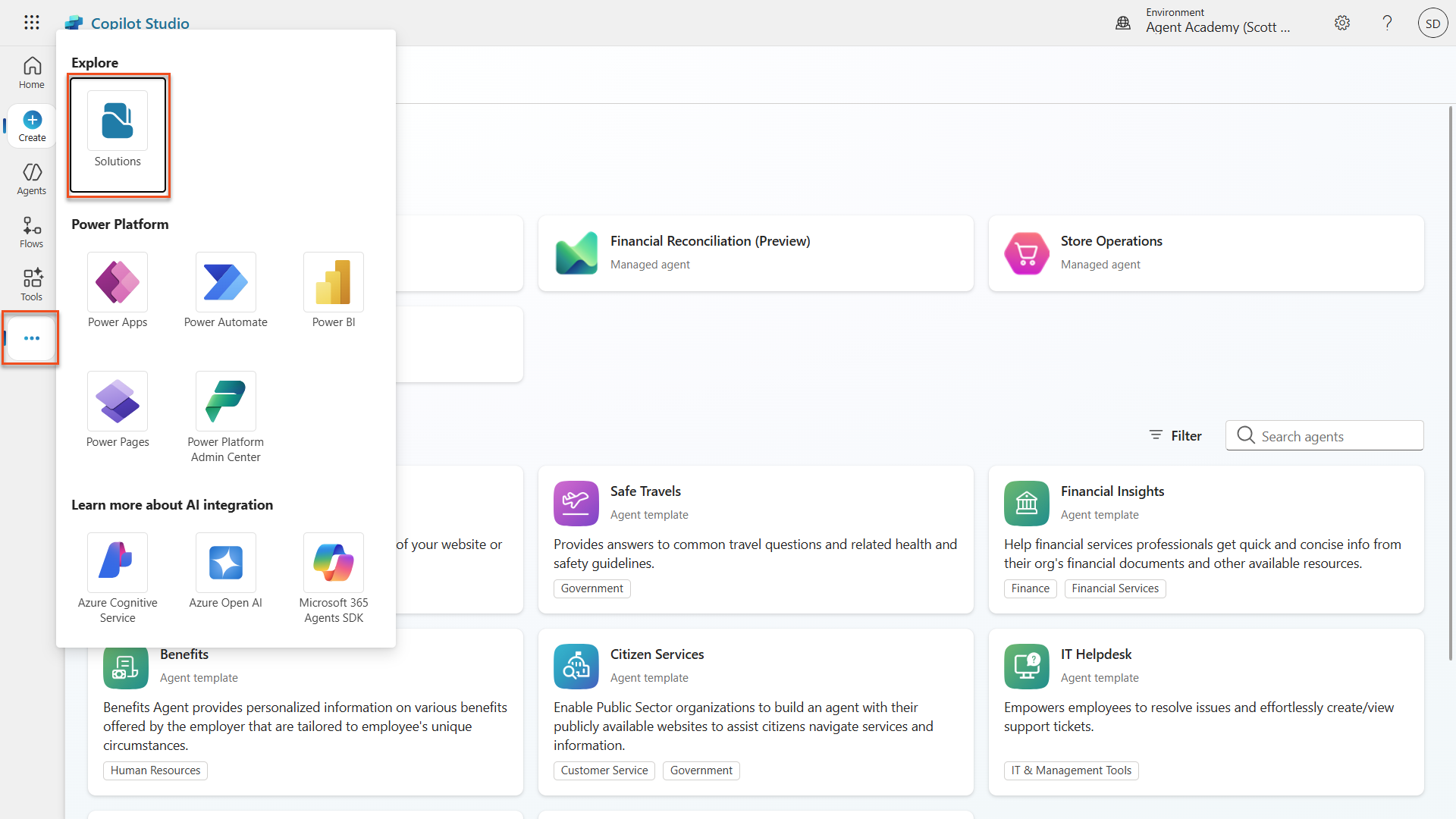
Task: Open the Filter options
Action: tap(1175, 435)
